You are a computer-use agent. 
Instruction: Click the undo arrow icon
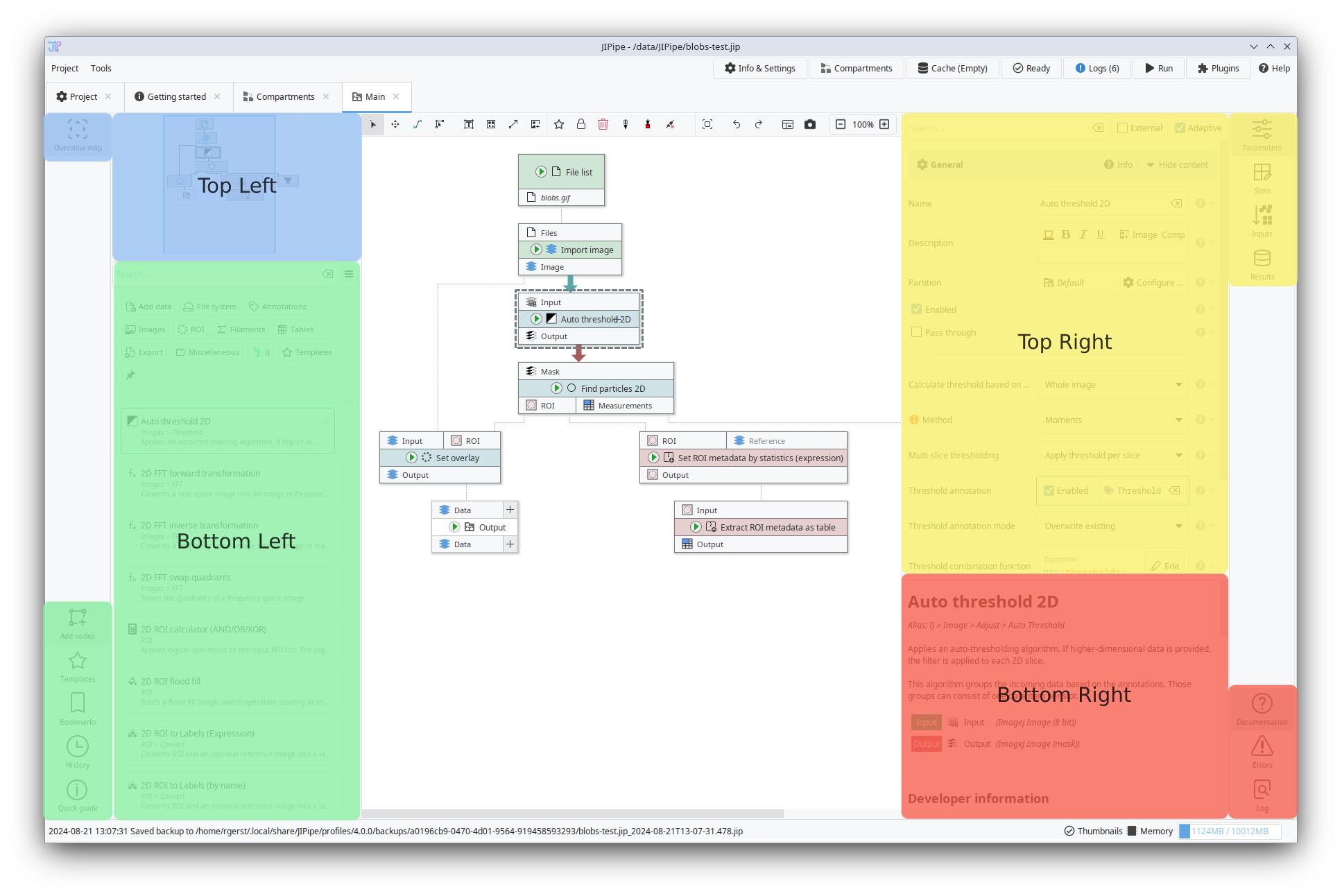[736, 124]
